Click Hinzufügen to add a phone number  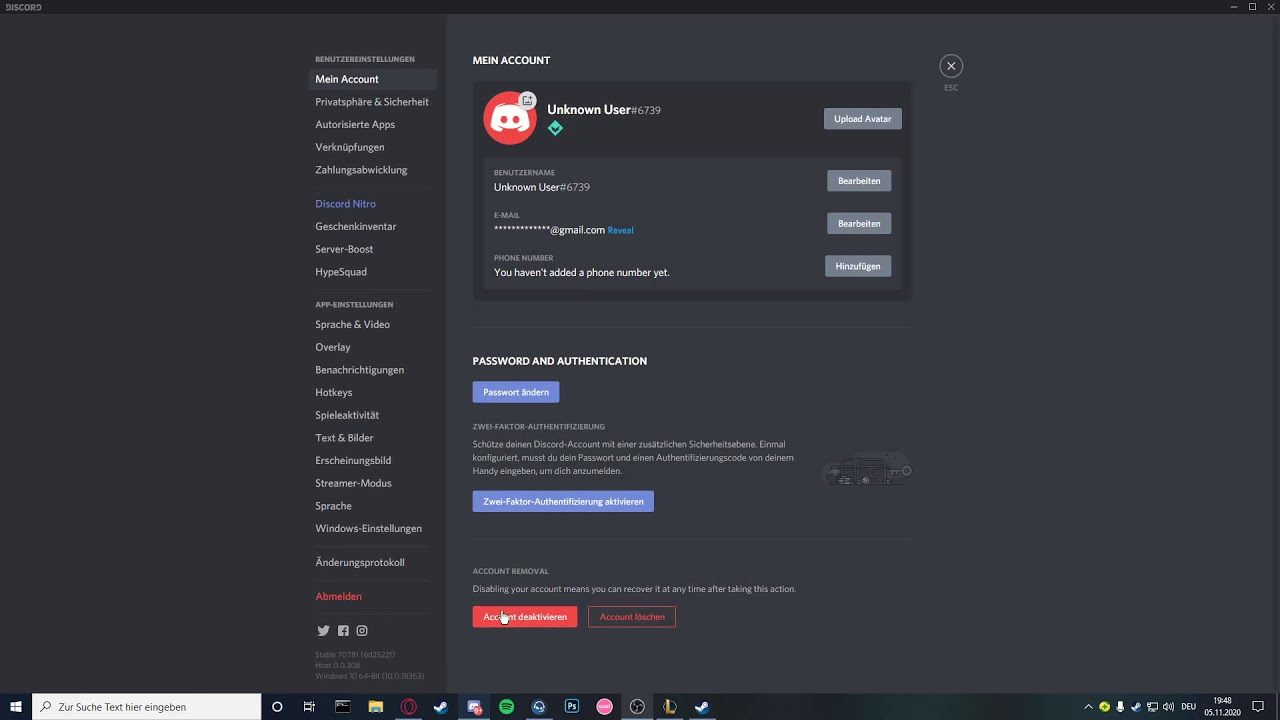[858, 266]
